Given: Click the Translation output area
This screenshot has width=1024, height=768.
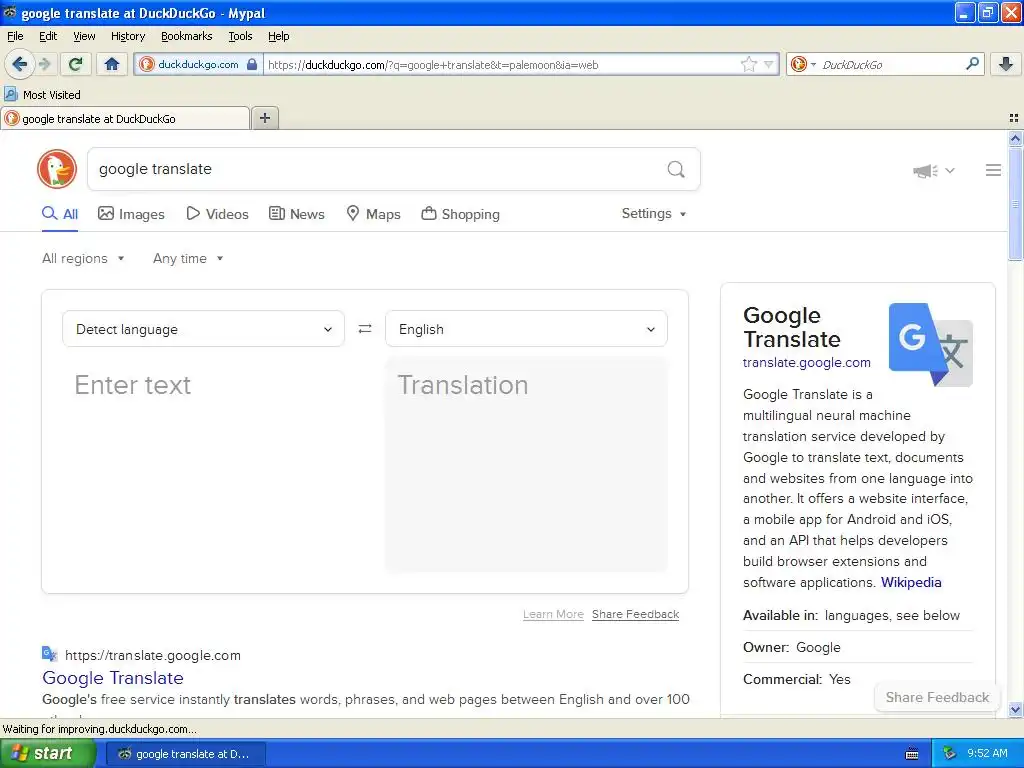Looking at the screenshot, I should pyautogui.click(x=526, y=464).
